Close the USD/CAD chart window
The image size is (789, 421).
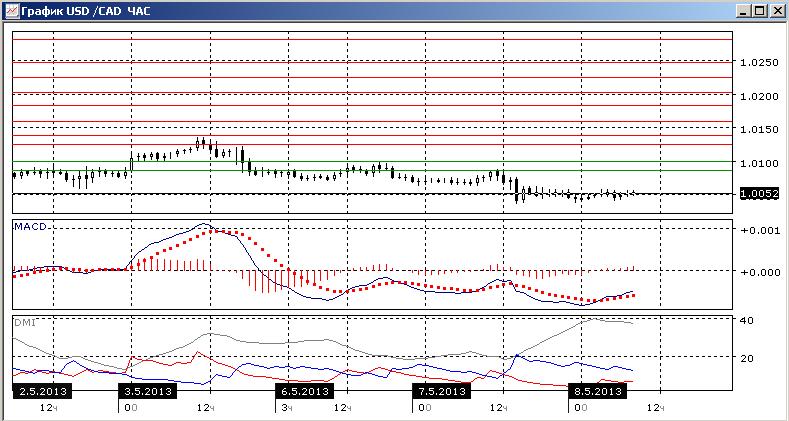[x=776, y=11]
